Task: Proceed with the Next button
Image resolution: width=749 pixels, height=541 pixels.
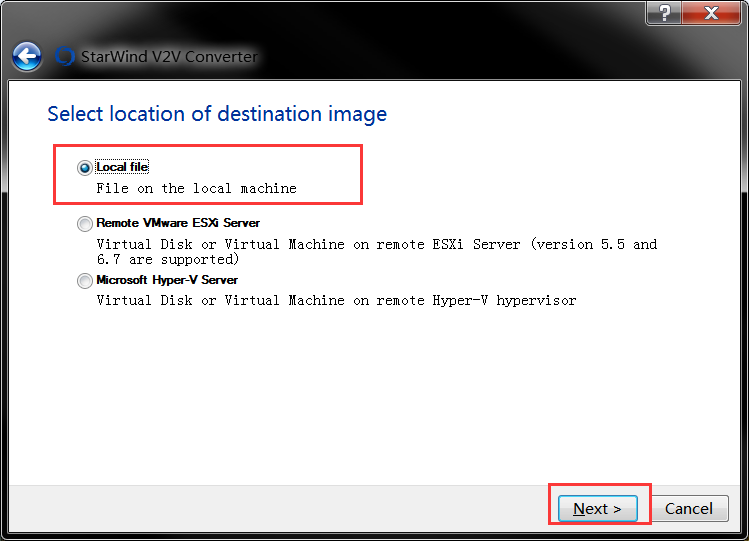Action: 598,509
